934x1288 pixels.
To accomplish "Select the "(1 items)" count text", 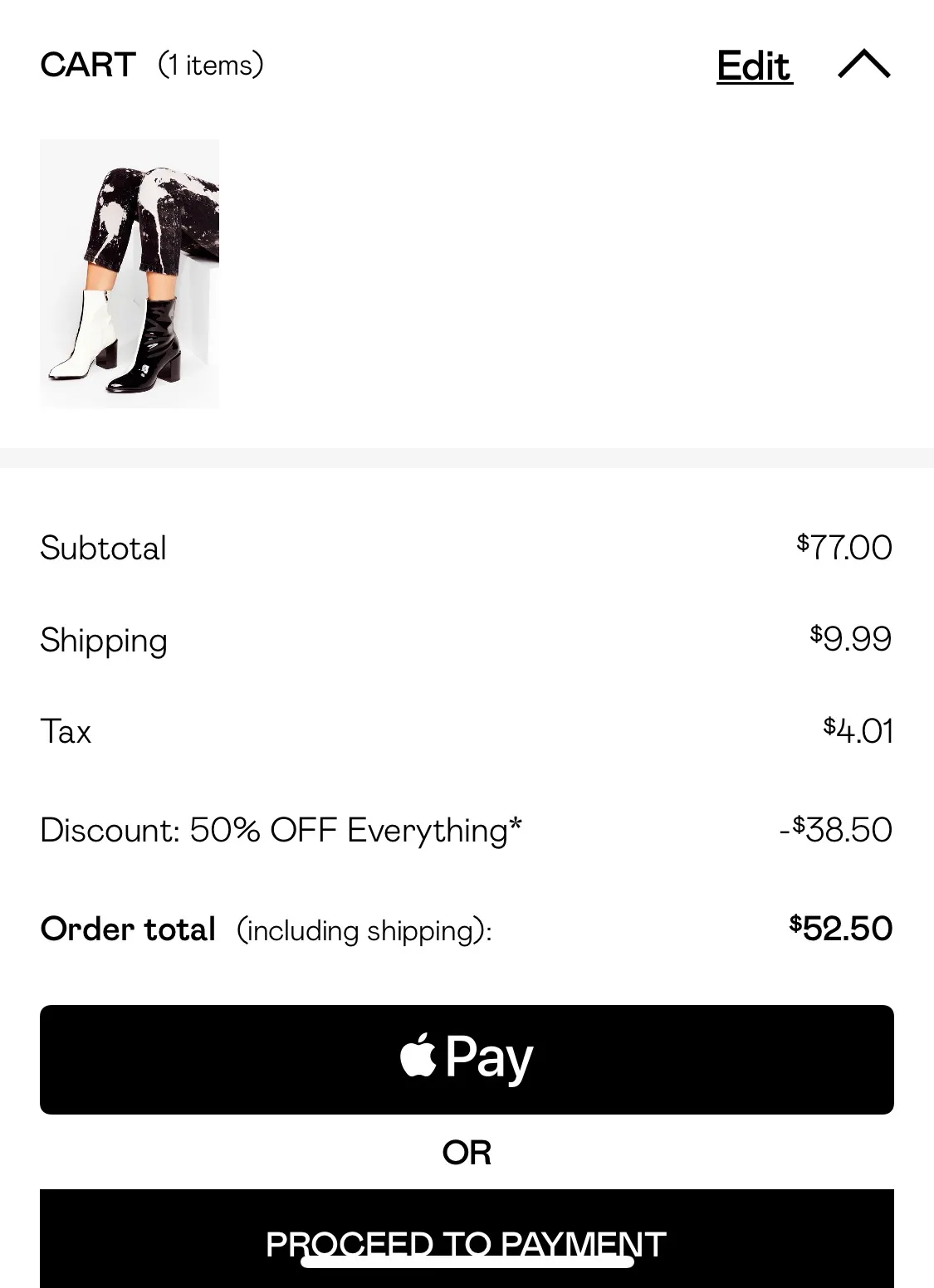I will 211,65.
